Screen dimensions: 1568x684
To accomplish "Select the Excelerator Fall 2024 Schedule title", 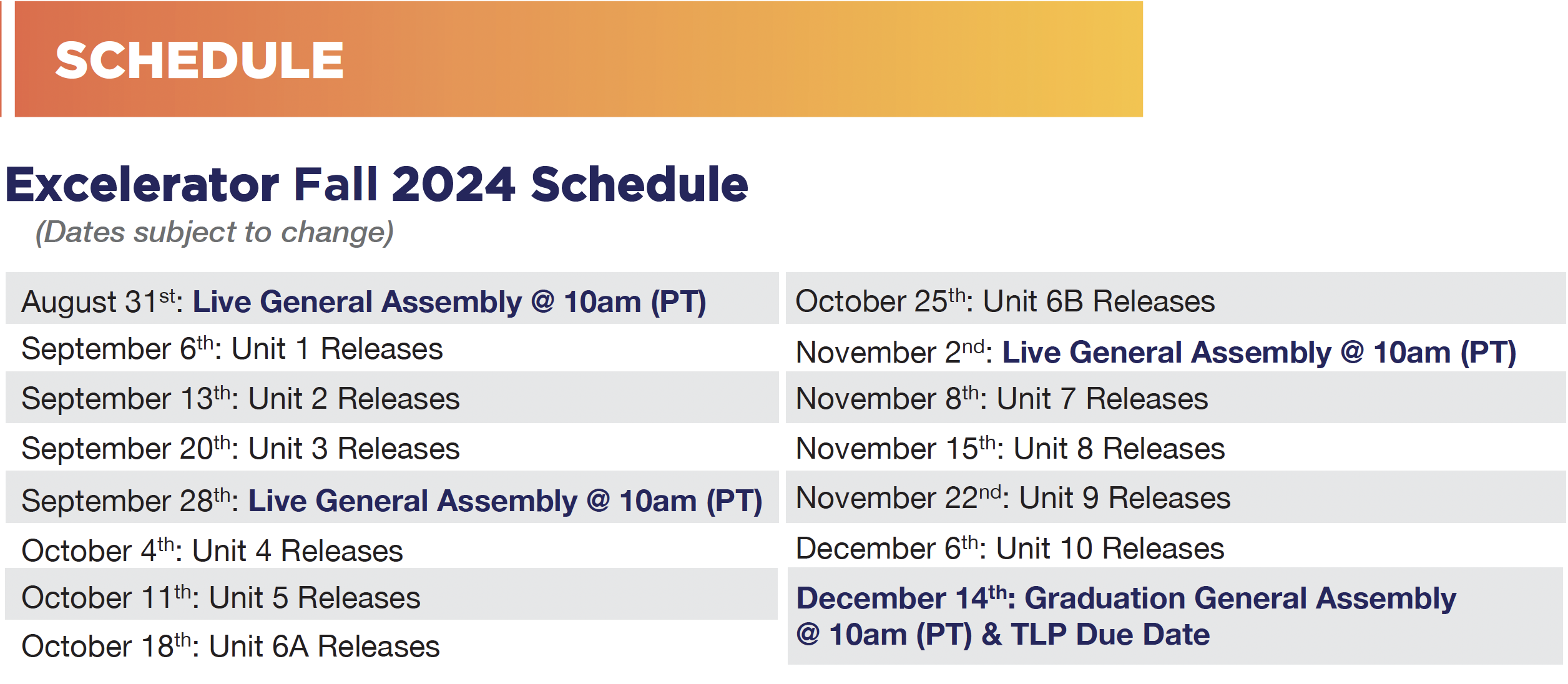I will [x=376, y=185].
